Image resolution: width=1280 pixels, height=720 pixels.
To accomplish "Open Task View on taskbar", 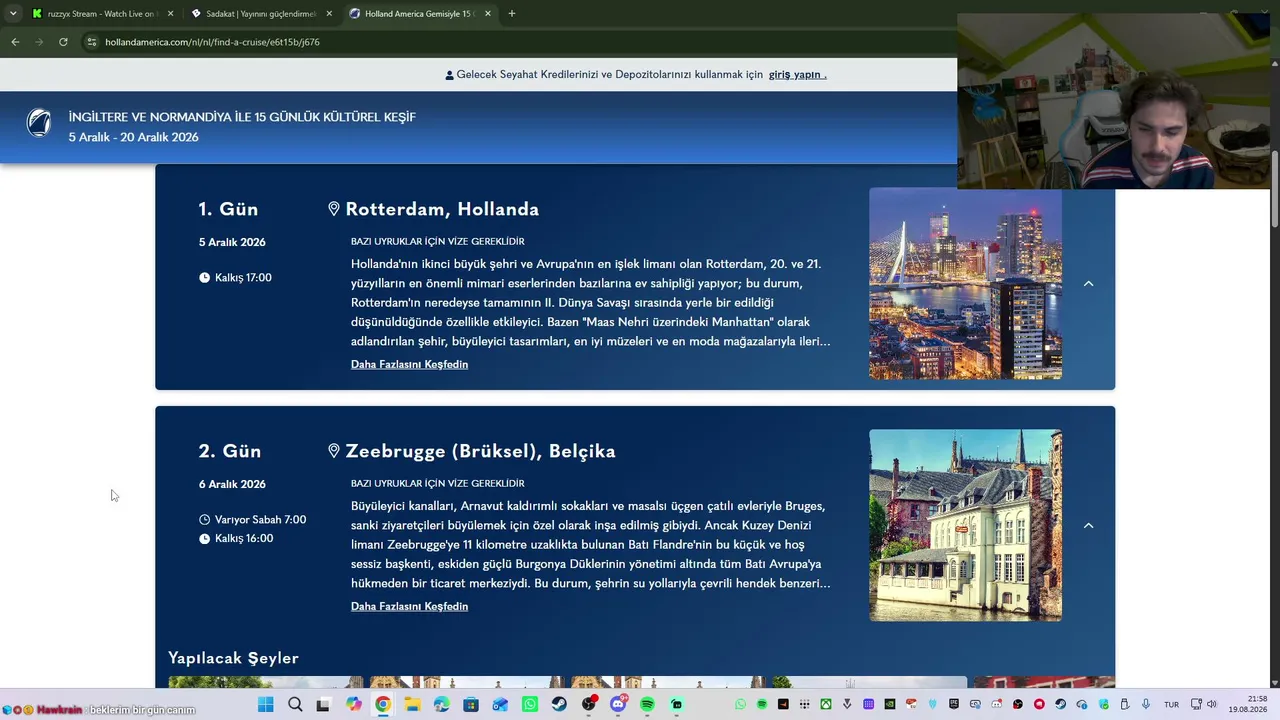I will click(323, 705).
